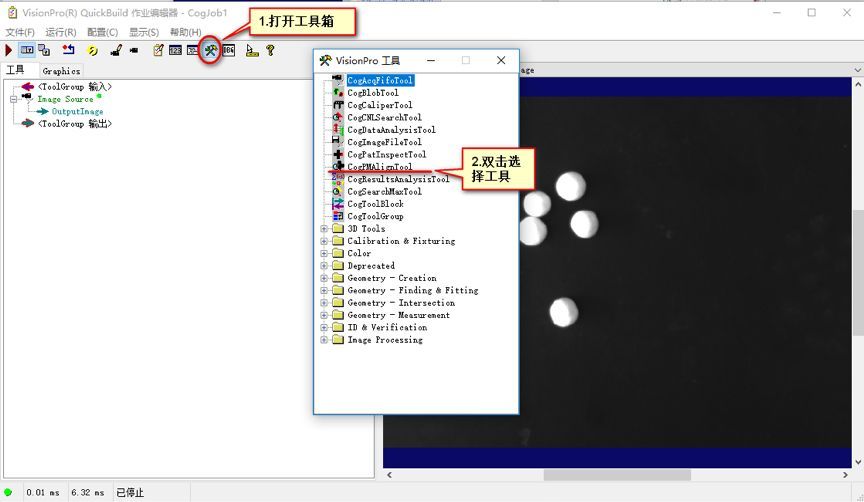The image size is (864, 502).
Task: Click the purple arrow icon of ToolGroup 输入
Action: 28,87
